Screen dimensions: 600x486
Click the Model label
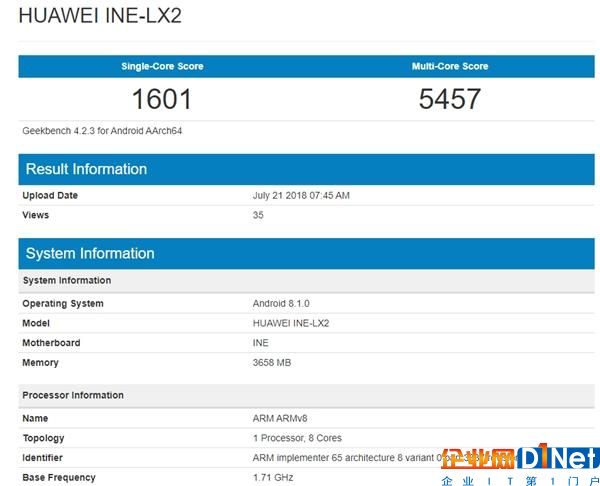(x=36, y=323)
